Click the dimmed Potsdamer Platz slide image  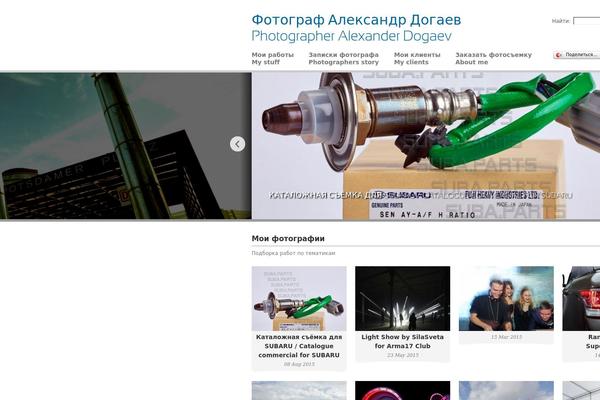(x=126, y=146)
